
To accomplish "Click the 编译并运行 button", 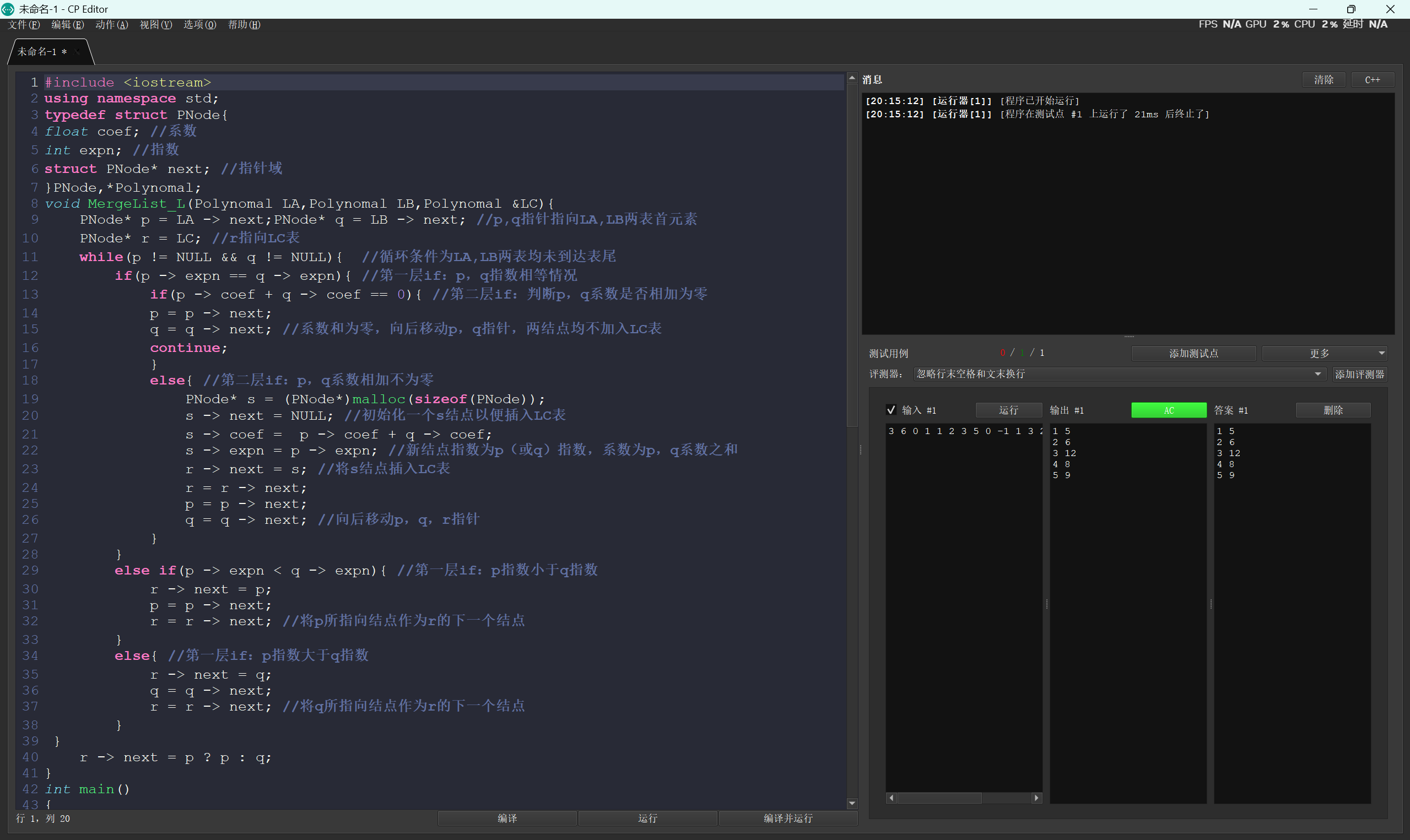I will pyautogui.click(x=788, y=818).
